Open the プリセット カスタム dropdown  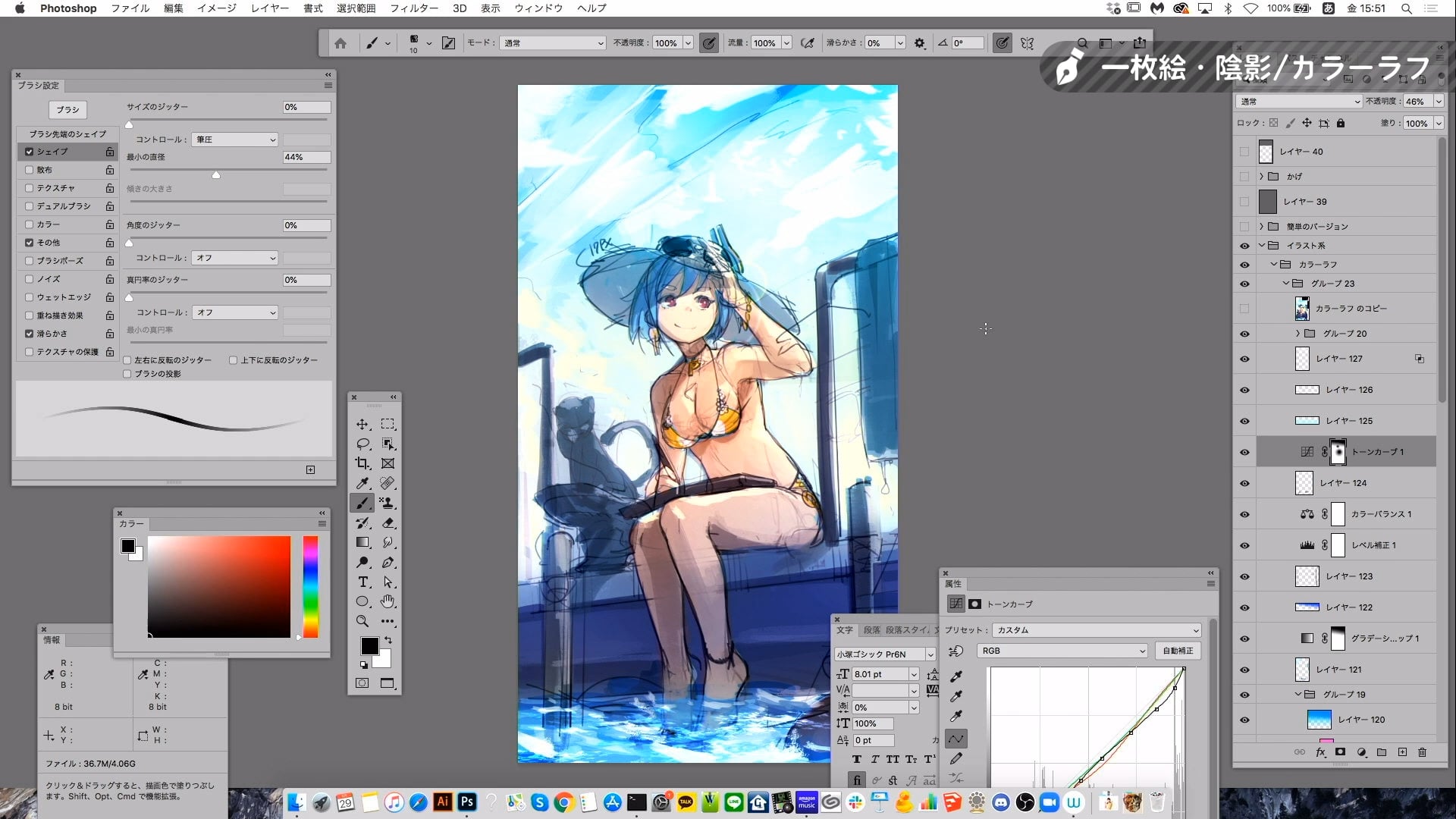click(1097, 630)
